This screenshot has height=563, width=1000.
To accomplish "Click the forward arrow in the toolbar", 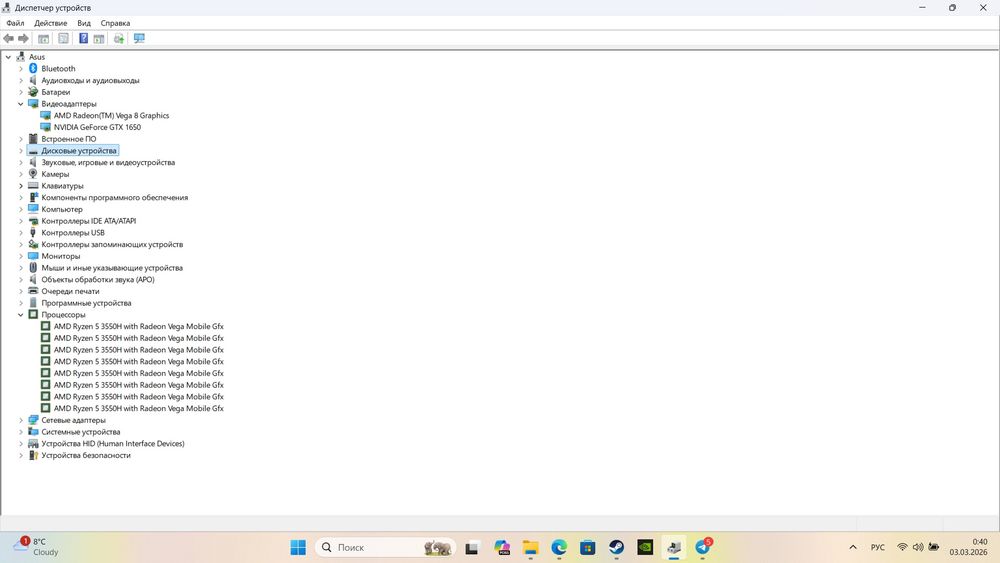I will pyautogui.click(x=24, y=38).
